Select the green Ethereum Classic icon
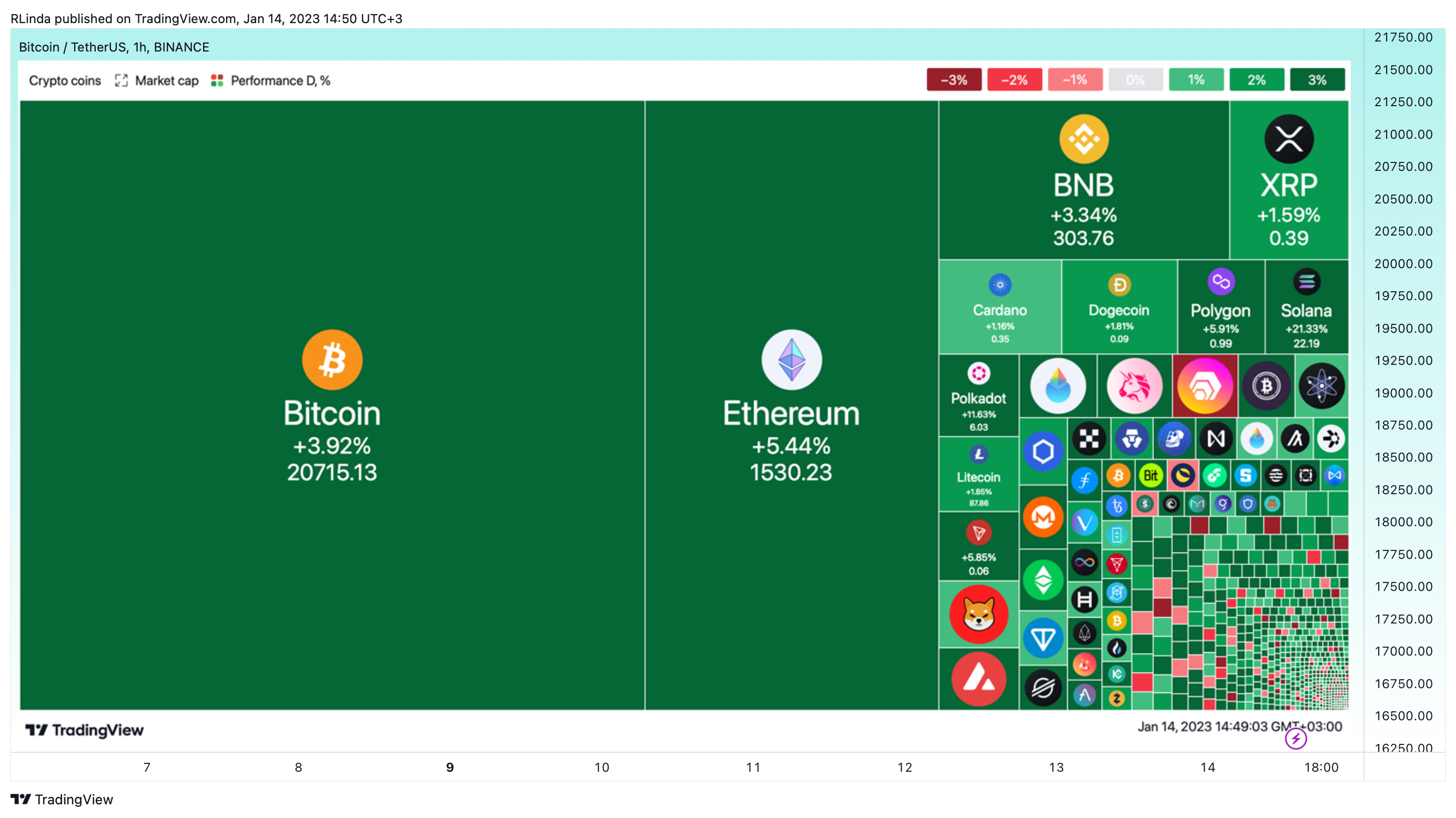Screen dimensions: 1456x818 (x=1043, y=580)
